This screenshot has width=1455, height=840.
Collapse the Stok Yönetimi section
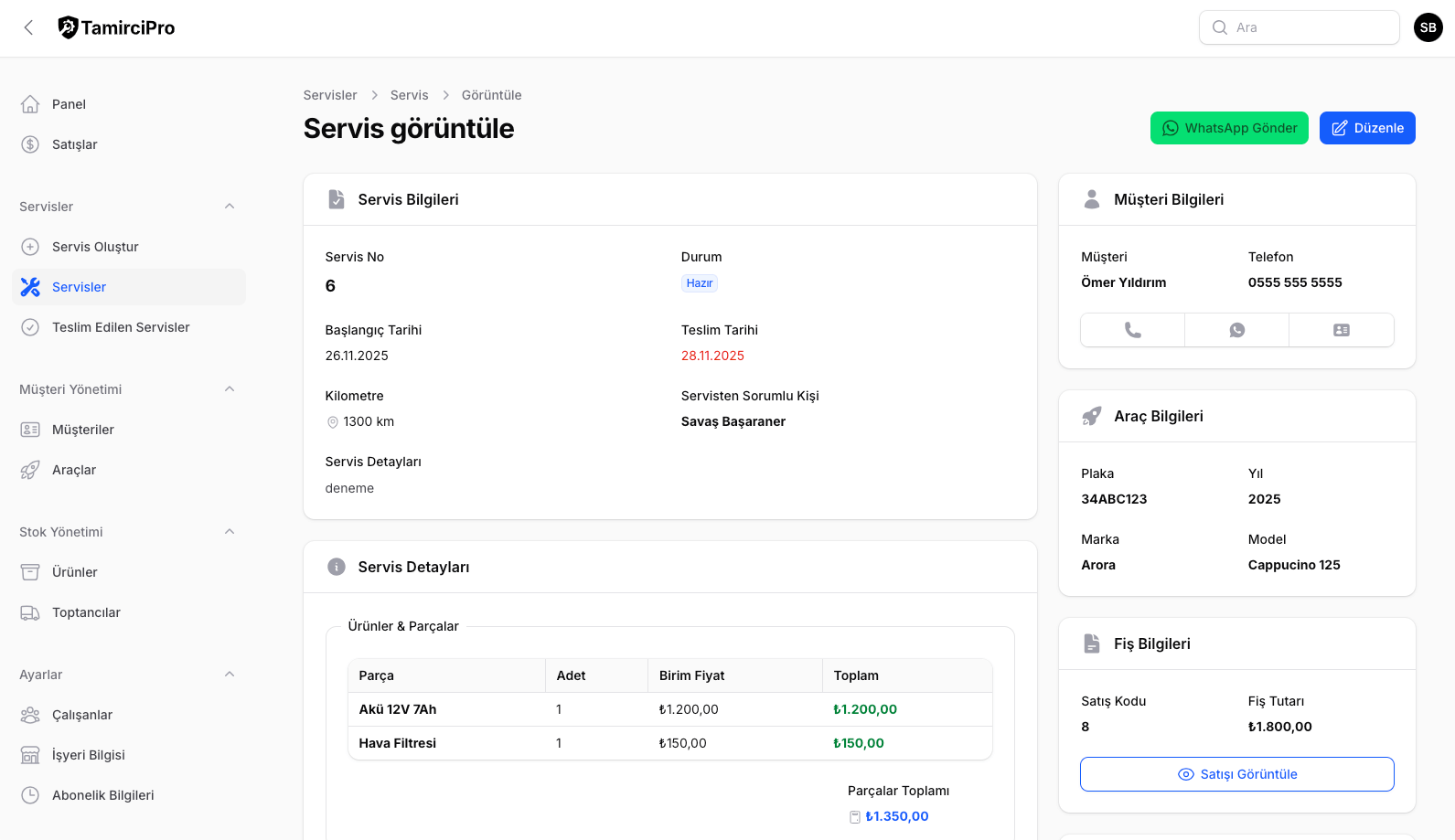coord(230,532)
